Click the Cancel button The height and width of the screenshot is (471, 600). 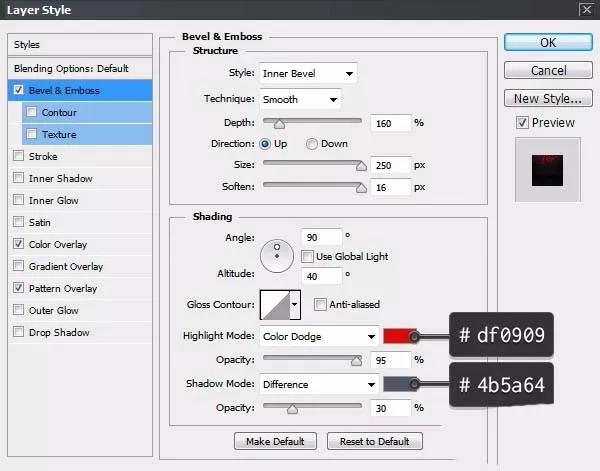548,70
